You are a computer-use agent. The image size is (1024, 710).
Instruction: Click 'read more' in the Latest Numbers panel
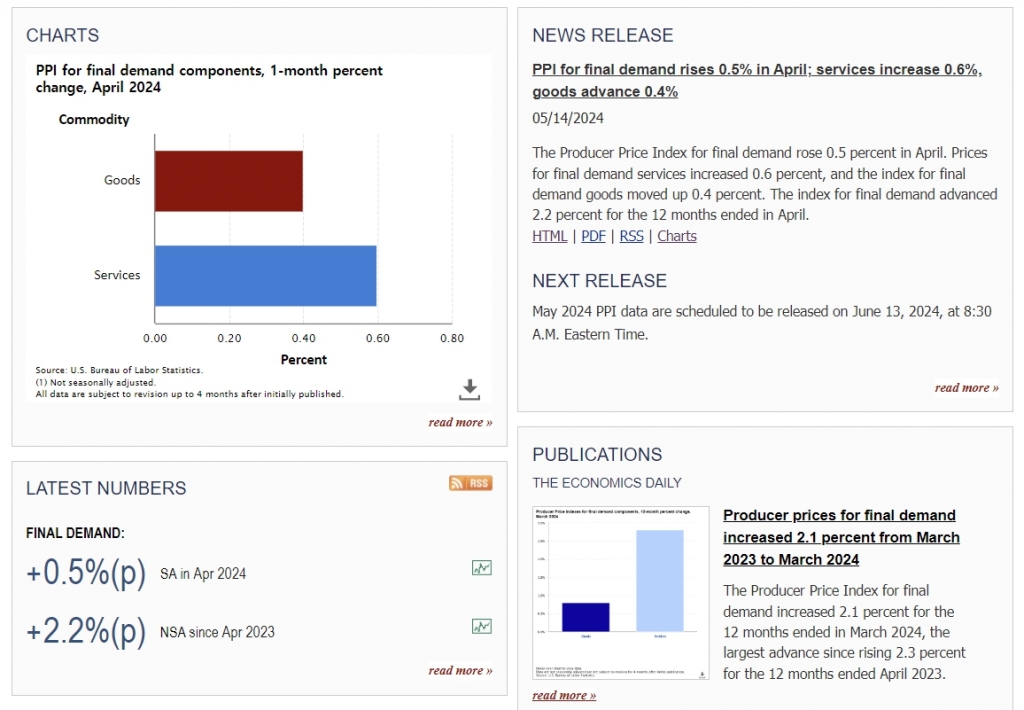[460, 670]
